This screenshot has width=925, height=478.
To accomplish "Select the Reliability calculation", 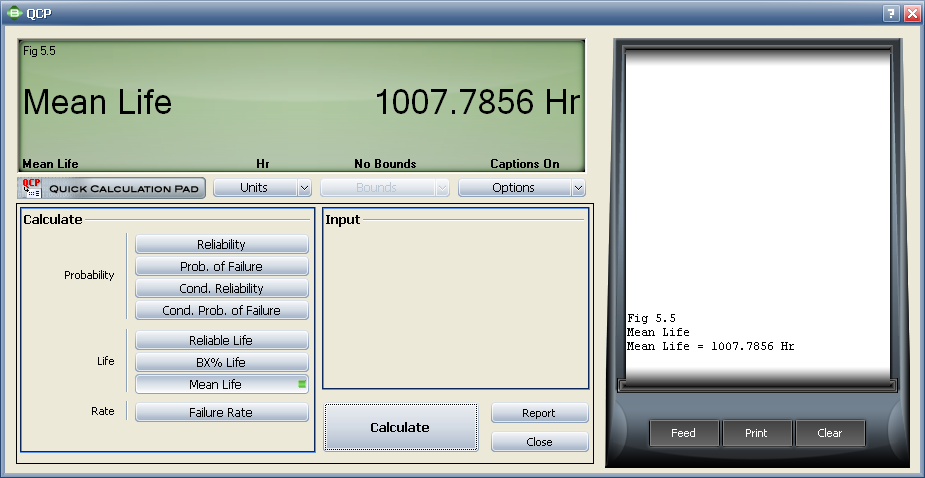I will click(221, 244).
